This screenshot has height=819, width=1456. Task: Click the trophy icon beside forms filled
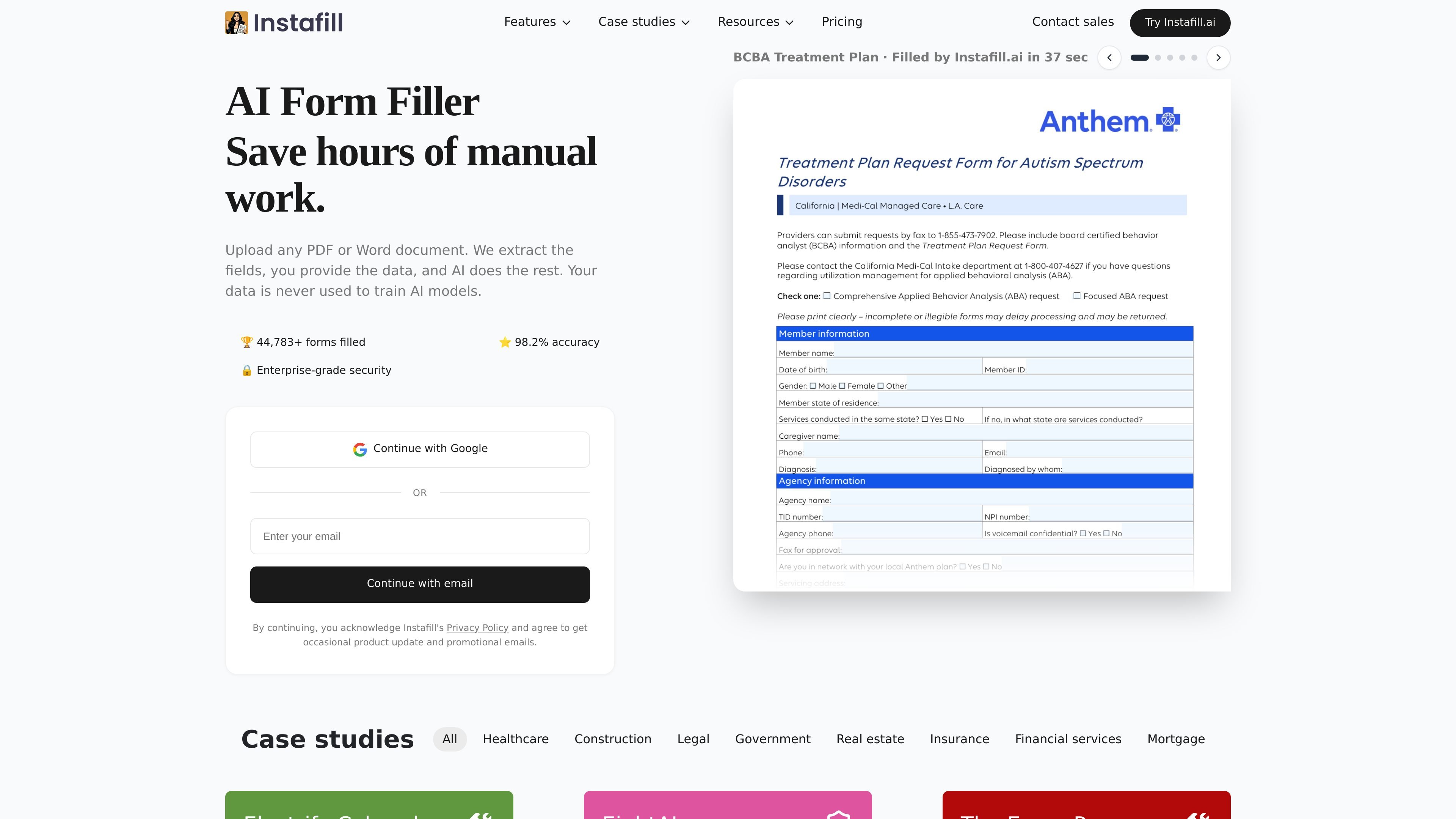[246, 342]
